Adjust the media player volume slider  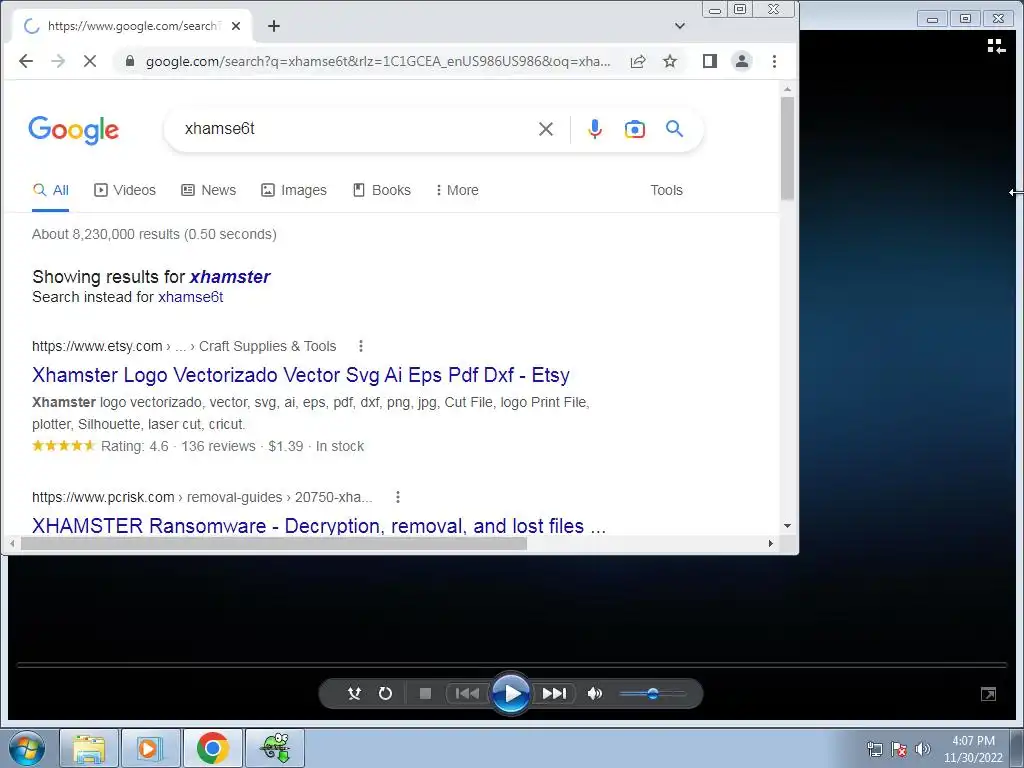(652, 694)
